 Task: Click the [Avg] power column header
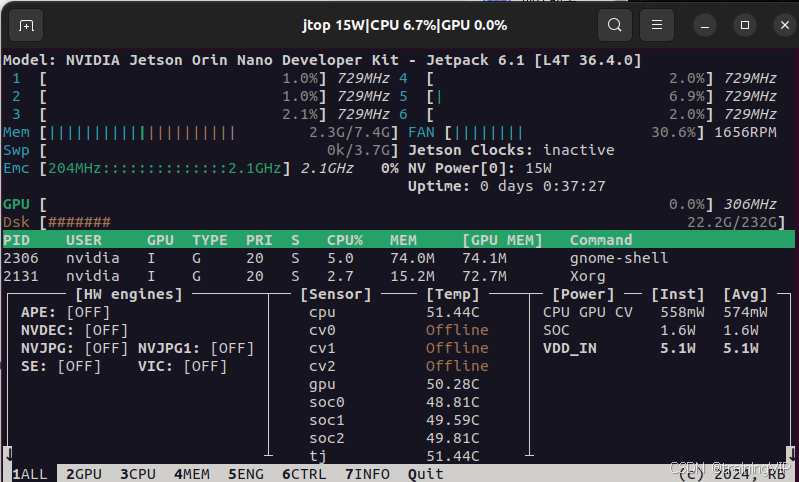click(745, 294)
